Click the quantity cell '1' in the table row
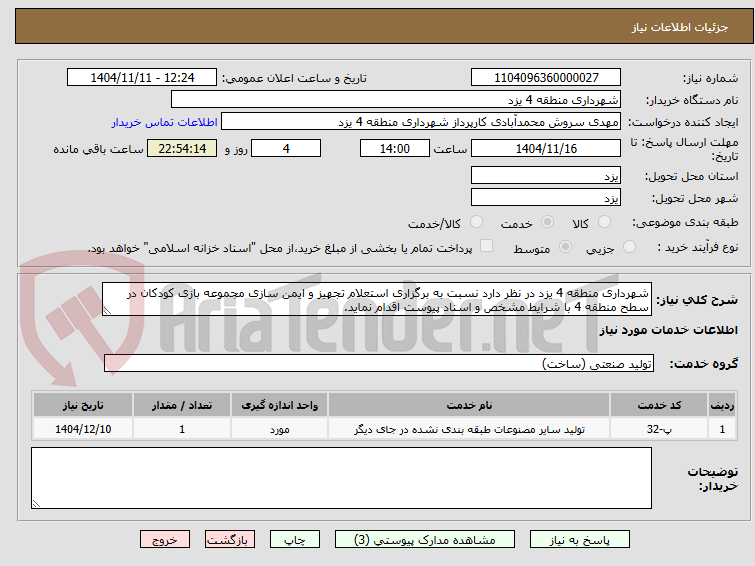Image resolution: width=755 pixels, height=566 pixels. (182, 429)
